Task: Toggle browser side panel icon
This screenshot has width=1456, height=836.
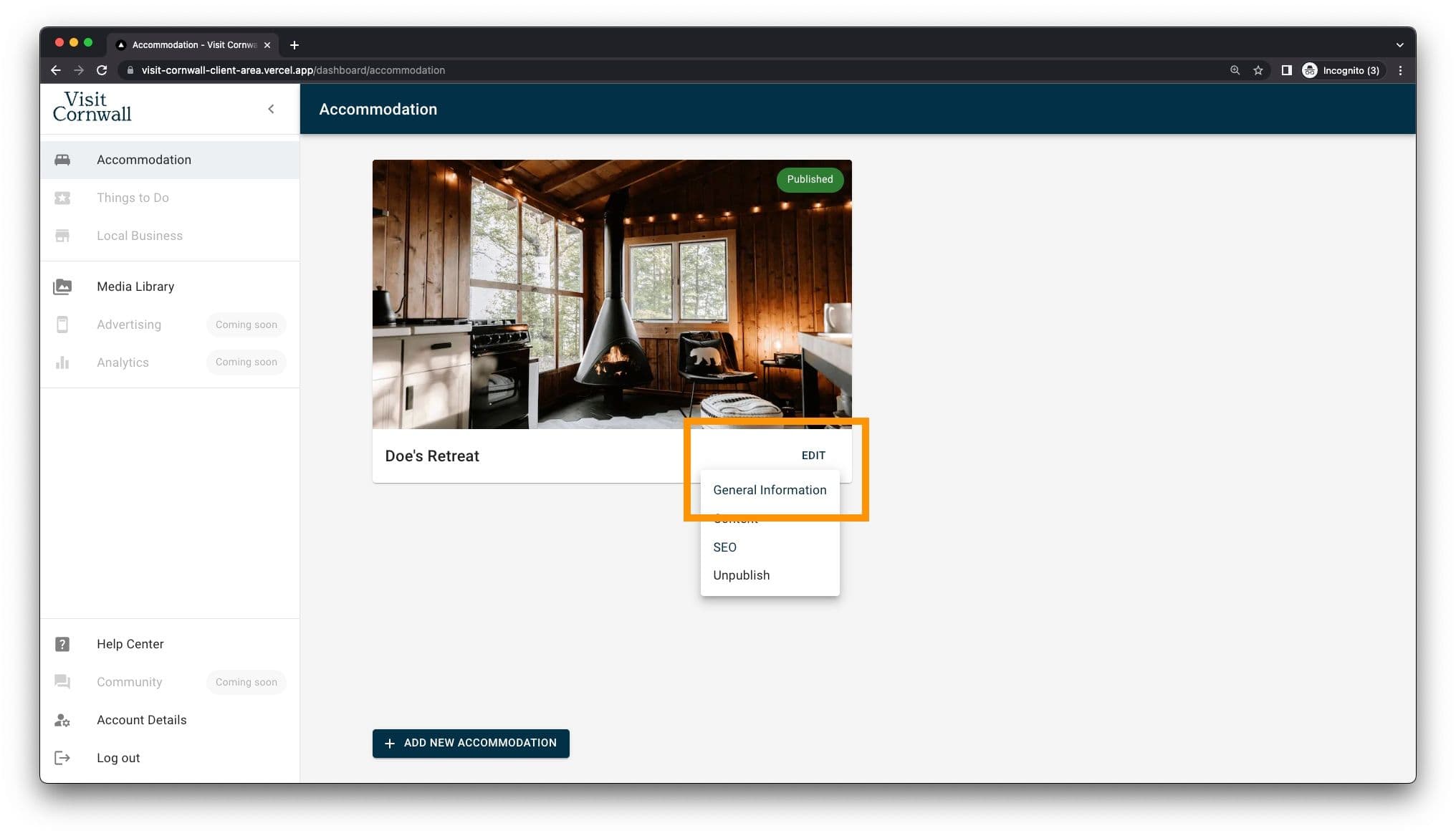Action: pyautogui.click(x=1286, y=70)
